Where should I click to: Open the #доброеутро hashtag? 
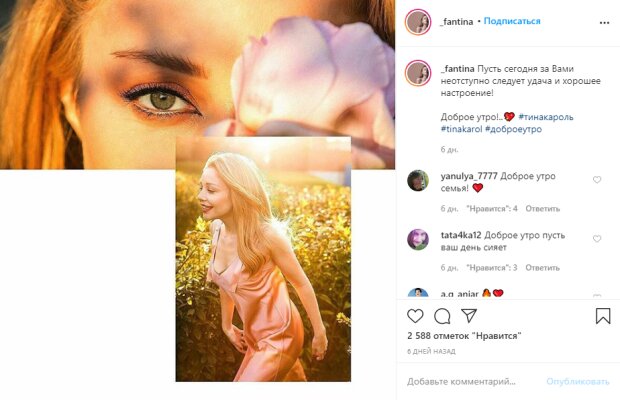(x=513, y=129)
